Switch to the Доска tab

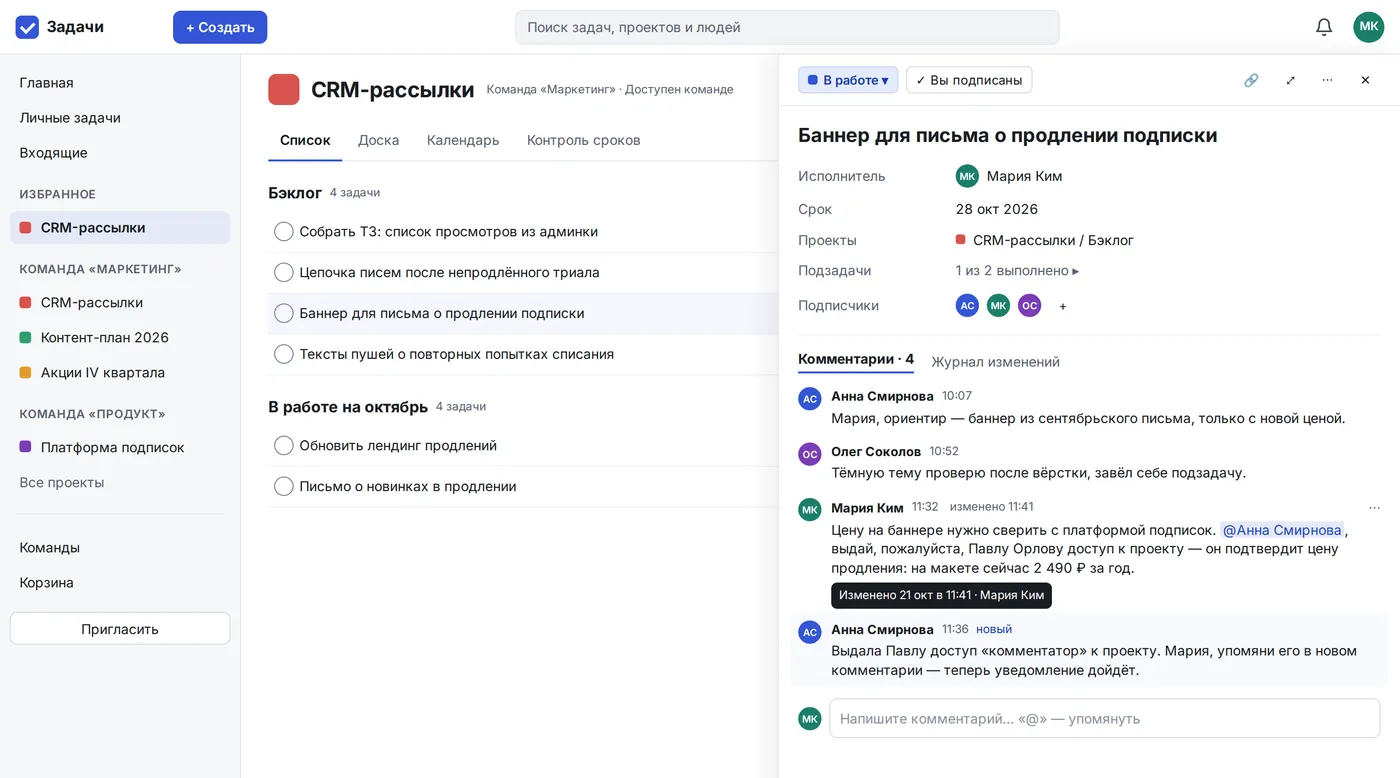pos(379,140)
